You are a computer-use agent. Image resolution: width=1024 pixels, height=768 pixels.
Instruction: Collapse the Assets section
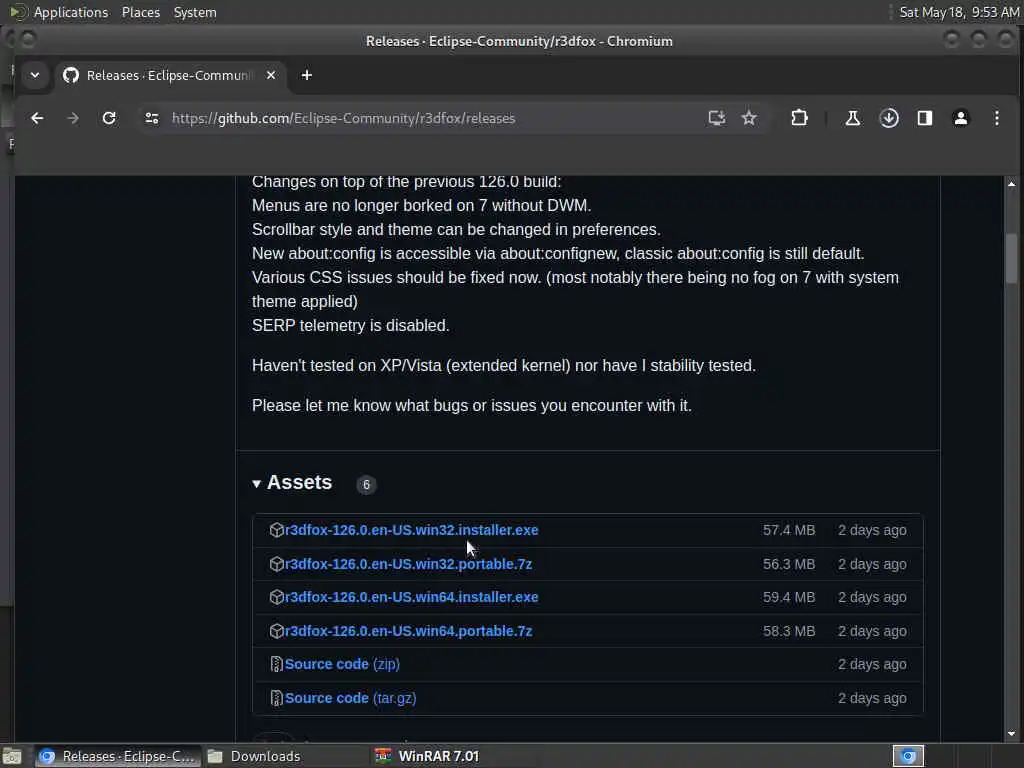tap(292, 483)
